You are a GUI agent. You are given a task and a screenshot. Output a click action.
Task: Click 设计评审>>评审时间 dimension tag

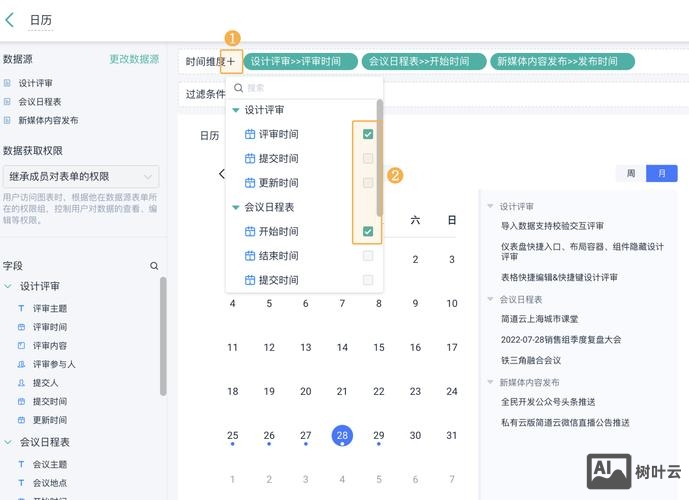301,62
